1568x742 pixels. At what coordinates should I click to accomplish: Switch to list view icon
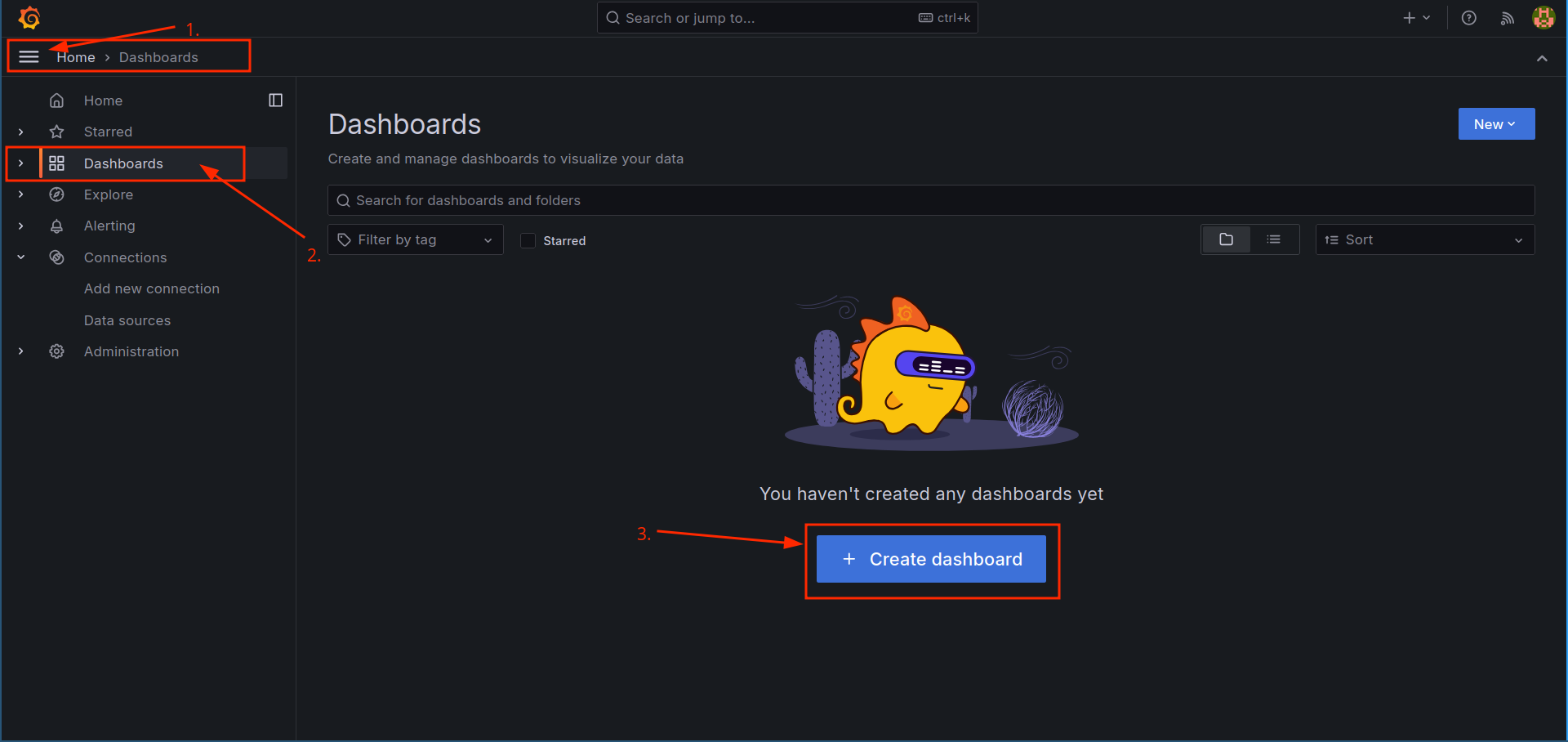(x=1273, y=239)
